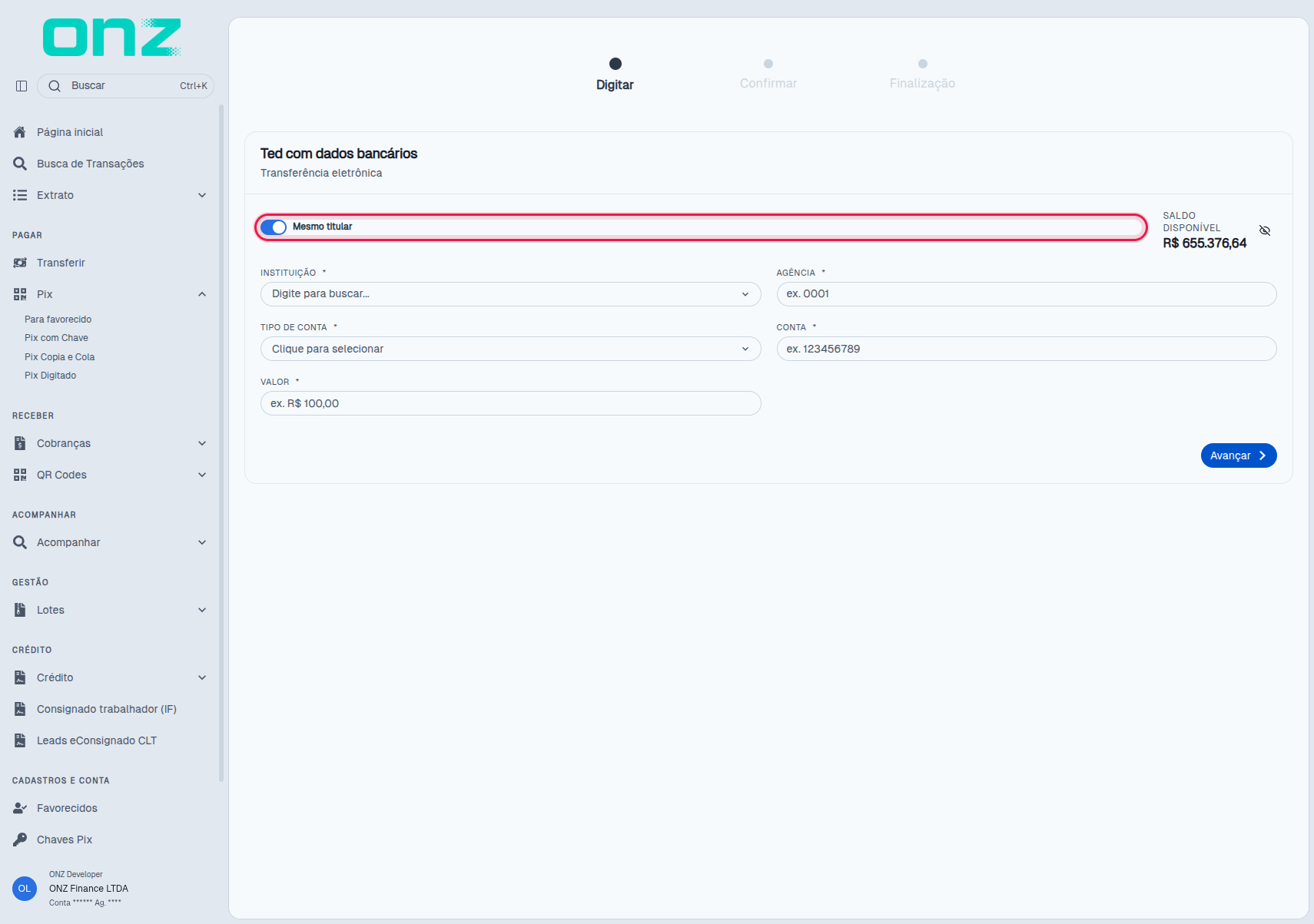Viewport: 1314px width, 924px height.
Task: Go to the Finalização step
Action: [x=922, y=75]
